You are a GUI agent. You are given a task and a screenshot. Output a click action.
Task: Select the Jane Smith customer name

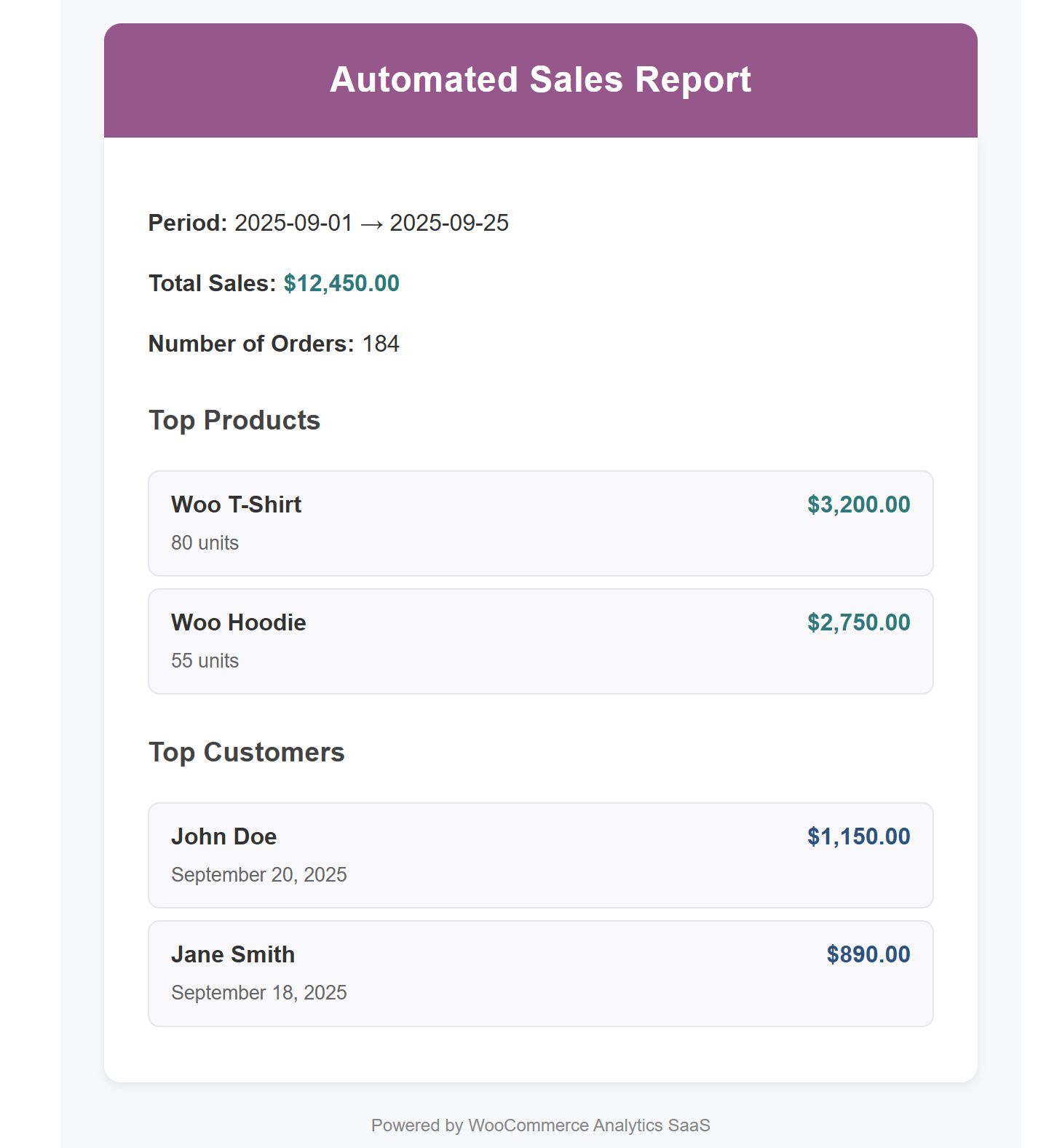point(233,954)
